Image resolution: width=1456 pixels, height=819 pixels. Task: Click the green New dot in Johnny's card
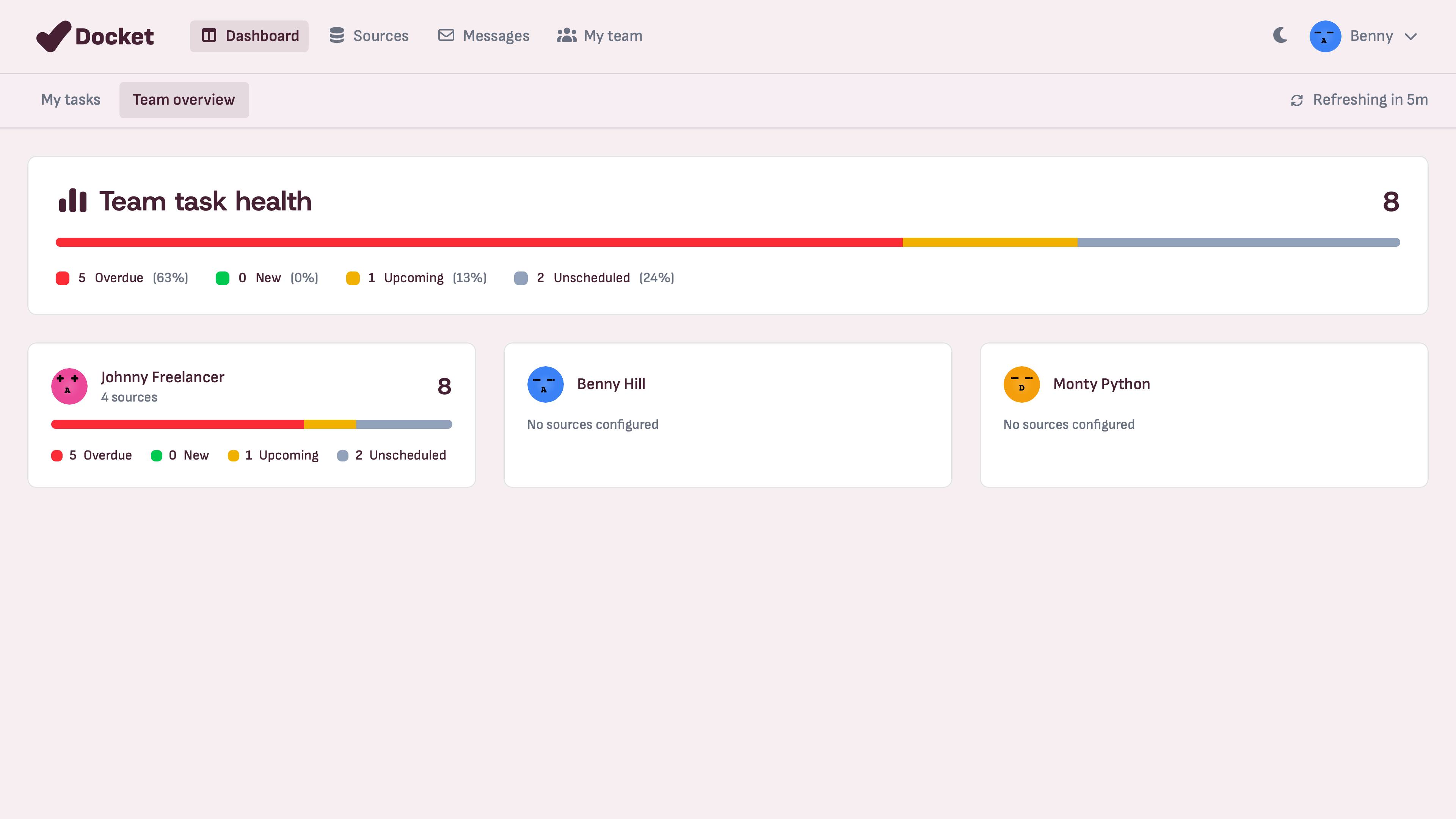point(157,456)
